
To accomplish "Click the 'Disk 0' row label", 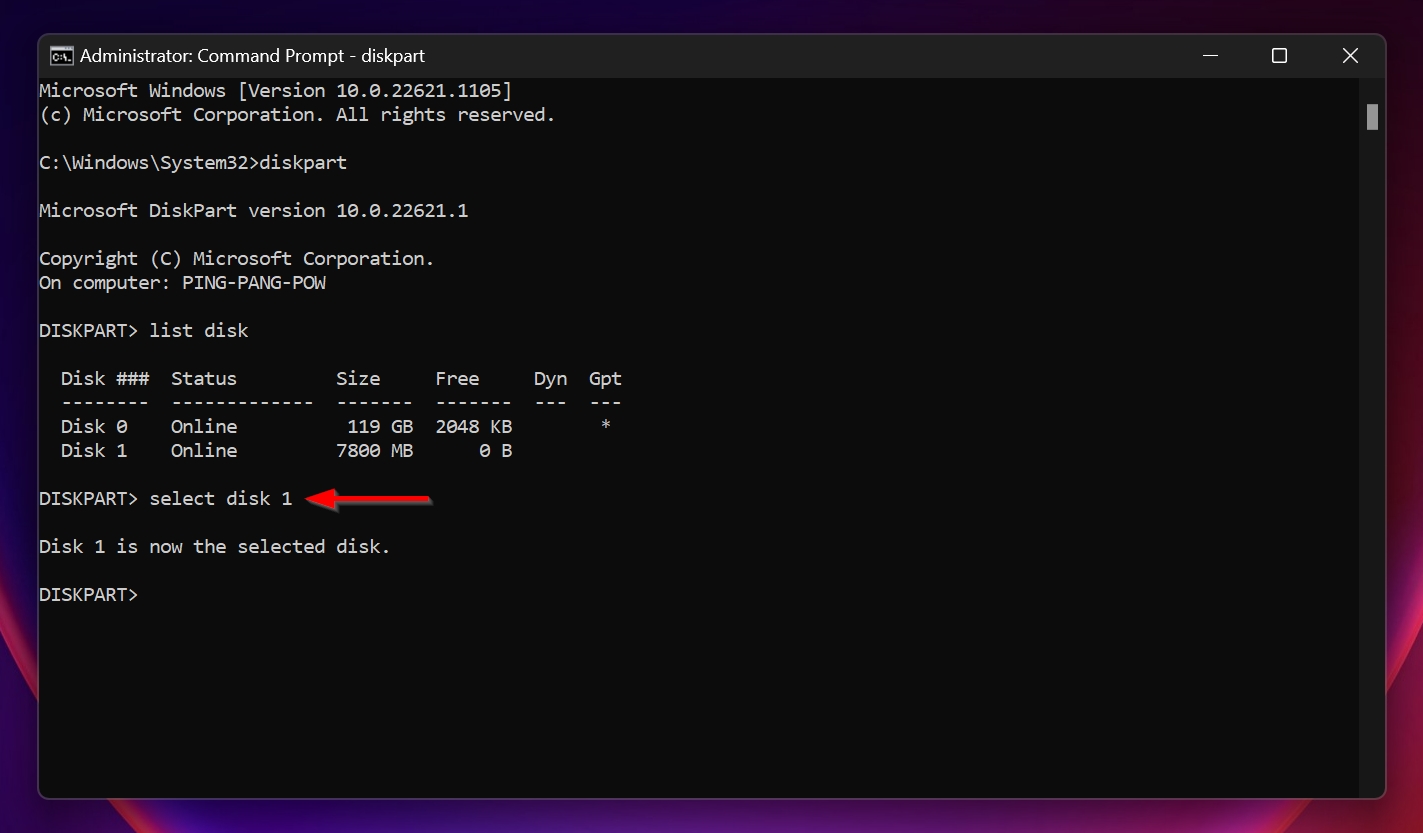I will point(94,427).
